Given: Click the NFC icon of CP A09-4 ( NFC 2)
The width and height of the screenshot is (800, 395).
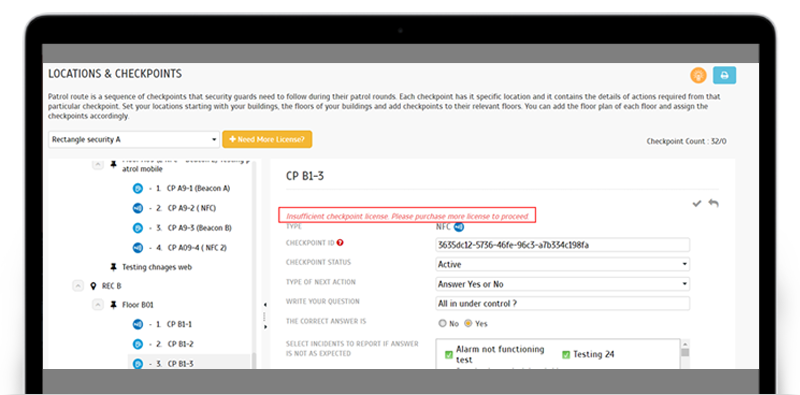Looking at the screenshot, I should click(137, 248).
